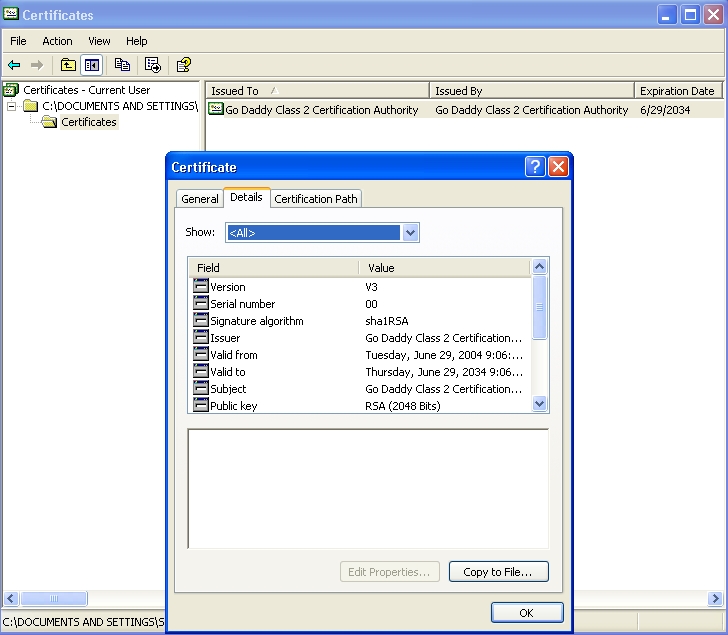Click the Field column header
The image size is (728, 635).
pyautogui.click(x=274, y=268)
